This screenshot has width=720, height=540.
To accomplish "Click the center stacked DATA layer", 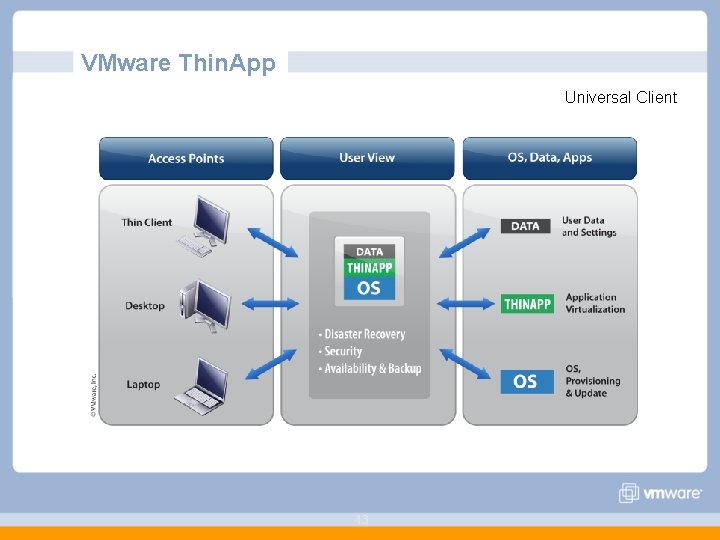I will click(x=369, y=252).
